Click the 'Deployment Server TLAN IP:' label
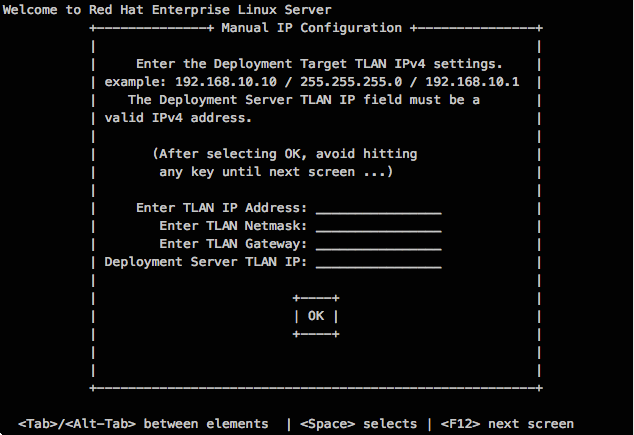 coord(205,262)
